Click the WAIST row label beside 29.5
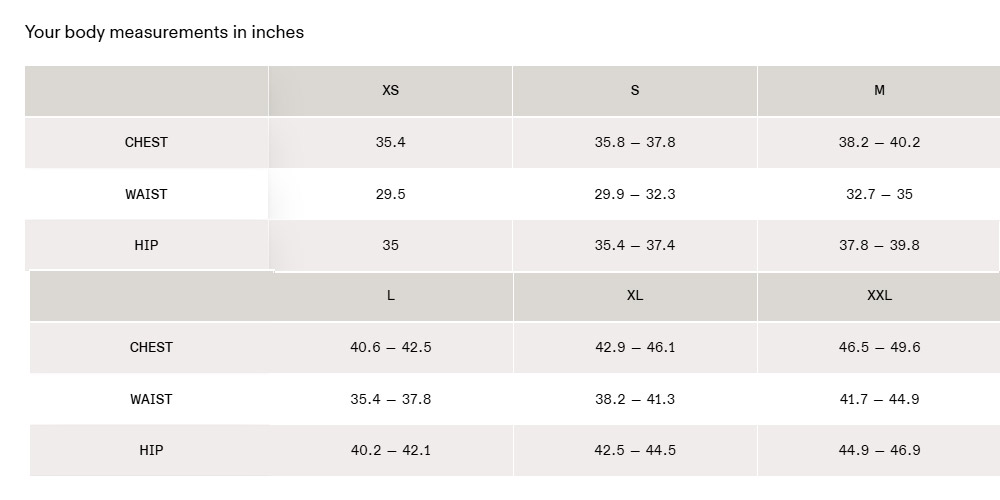The height and width of the screenshot is (500, 1000). click(146, 194)
